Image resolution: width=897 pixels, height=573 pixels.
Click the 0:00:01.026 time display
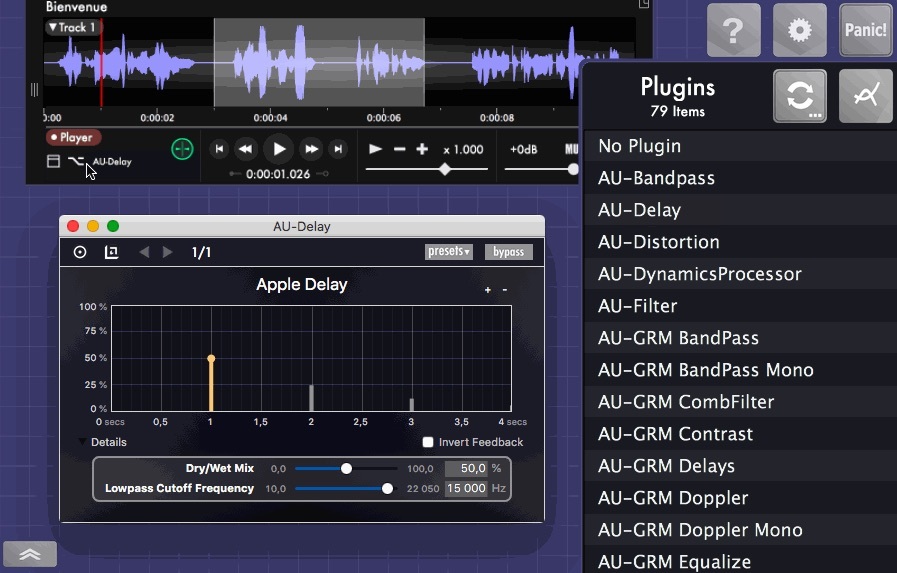278,174
